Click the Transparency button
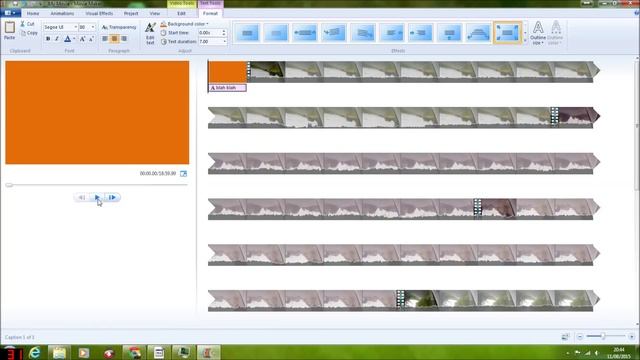Screen dimensions: 640x360 coord(119,27)
